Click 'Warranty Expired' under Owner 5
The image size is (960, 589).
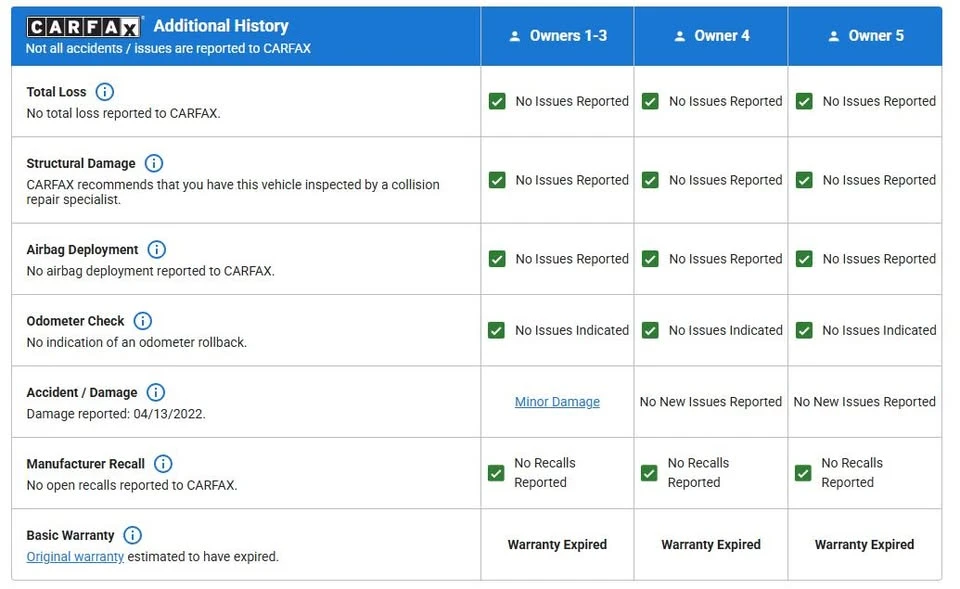pyautogui.click(x=864, y=545)
